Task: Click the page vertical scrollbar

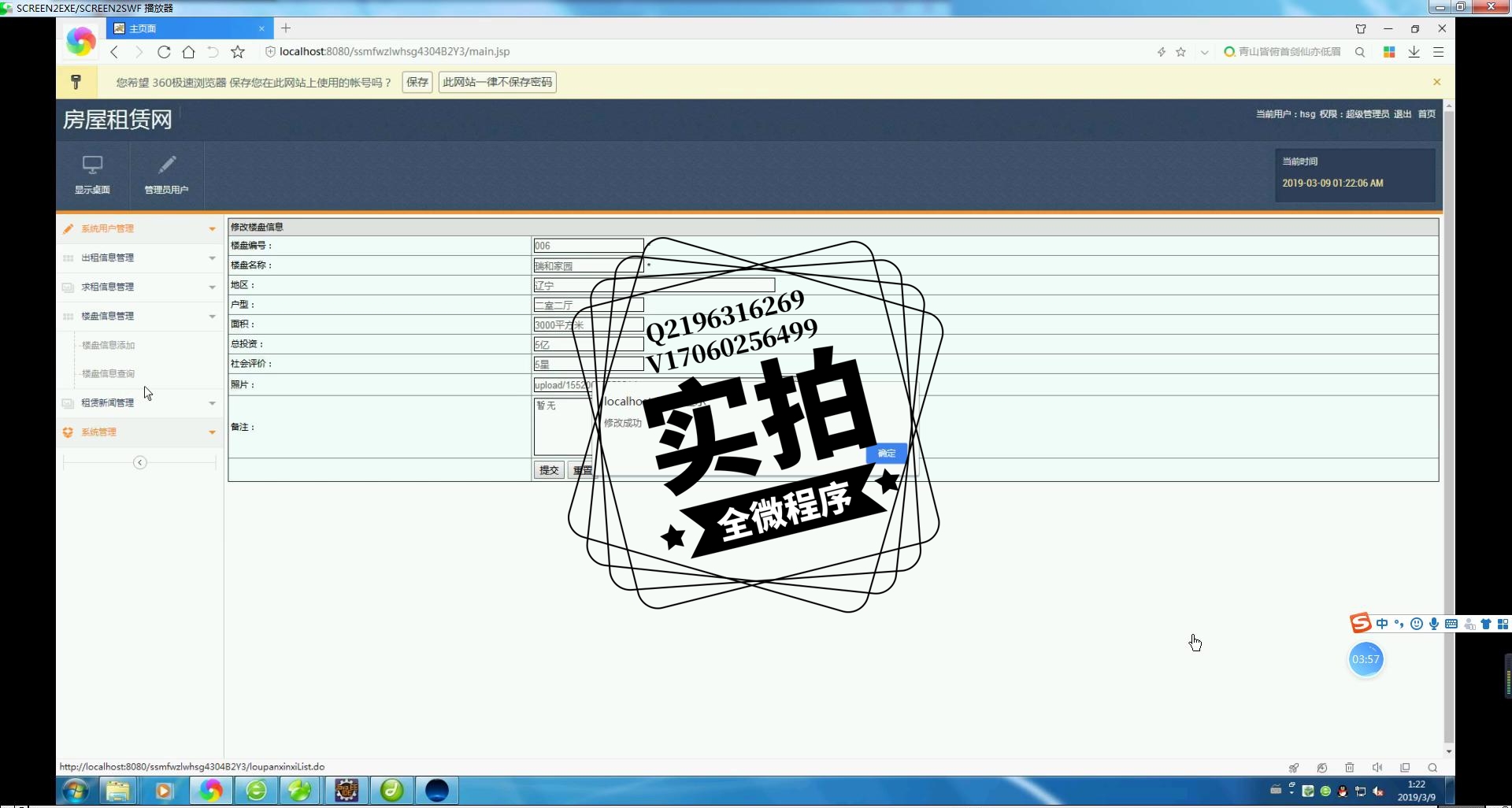Action: tap(1449, 425)
